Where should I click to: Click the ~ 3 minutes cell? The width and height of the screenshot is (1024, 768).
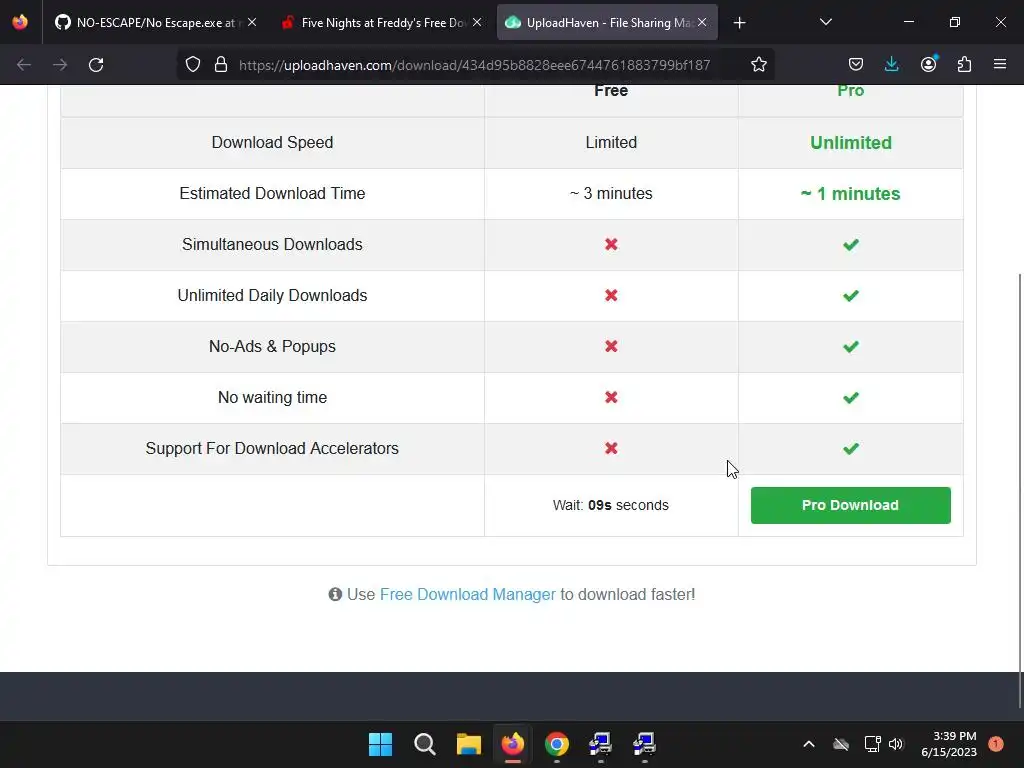click(x=611, y=193)
